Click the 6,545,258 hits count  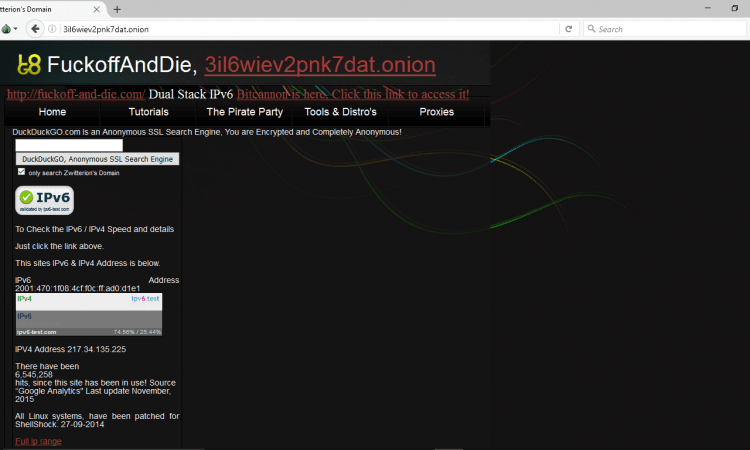[34, 374]
